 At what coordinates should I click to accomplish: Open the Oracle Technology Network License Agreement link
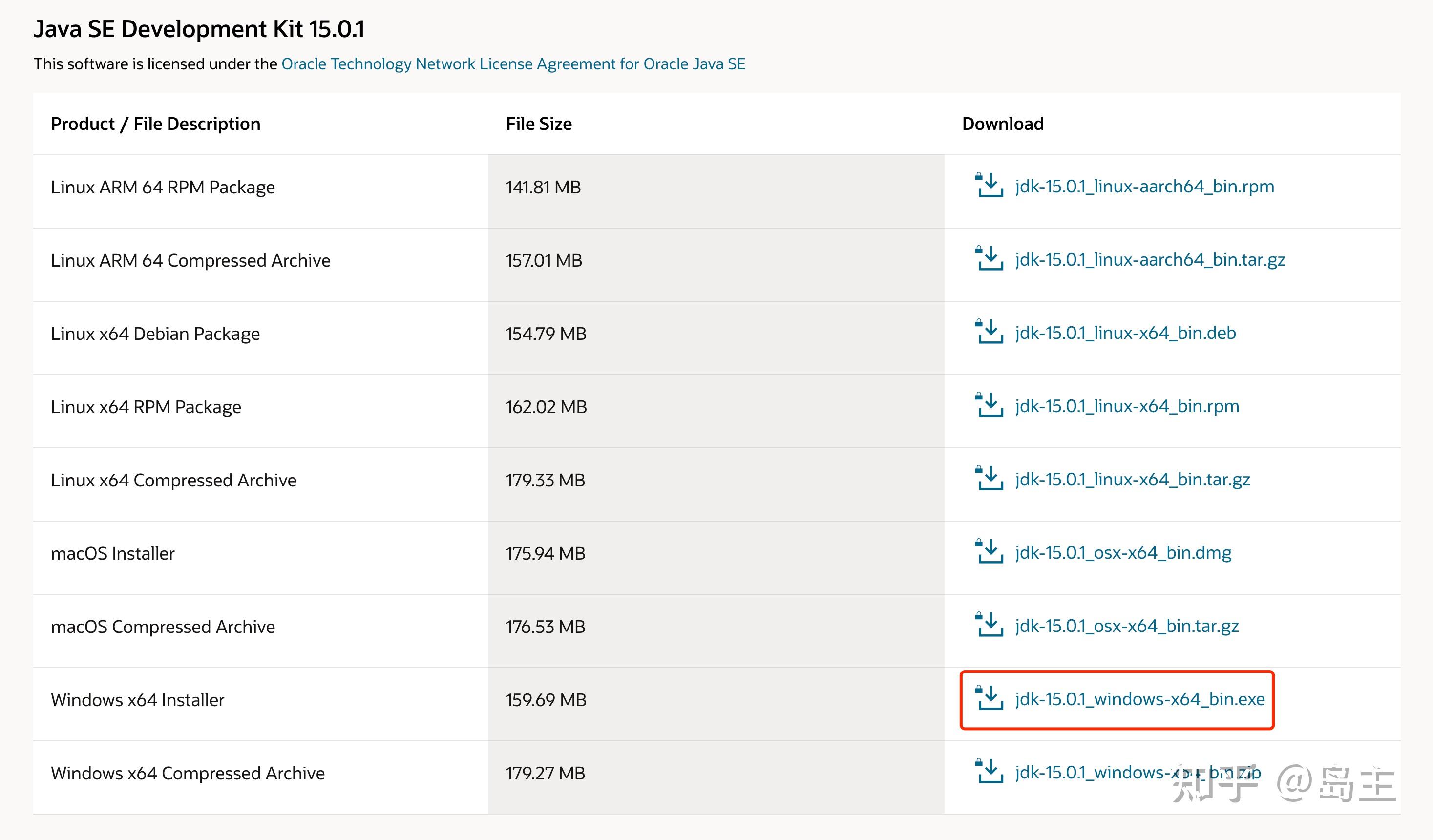[x=513, y=63]
